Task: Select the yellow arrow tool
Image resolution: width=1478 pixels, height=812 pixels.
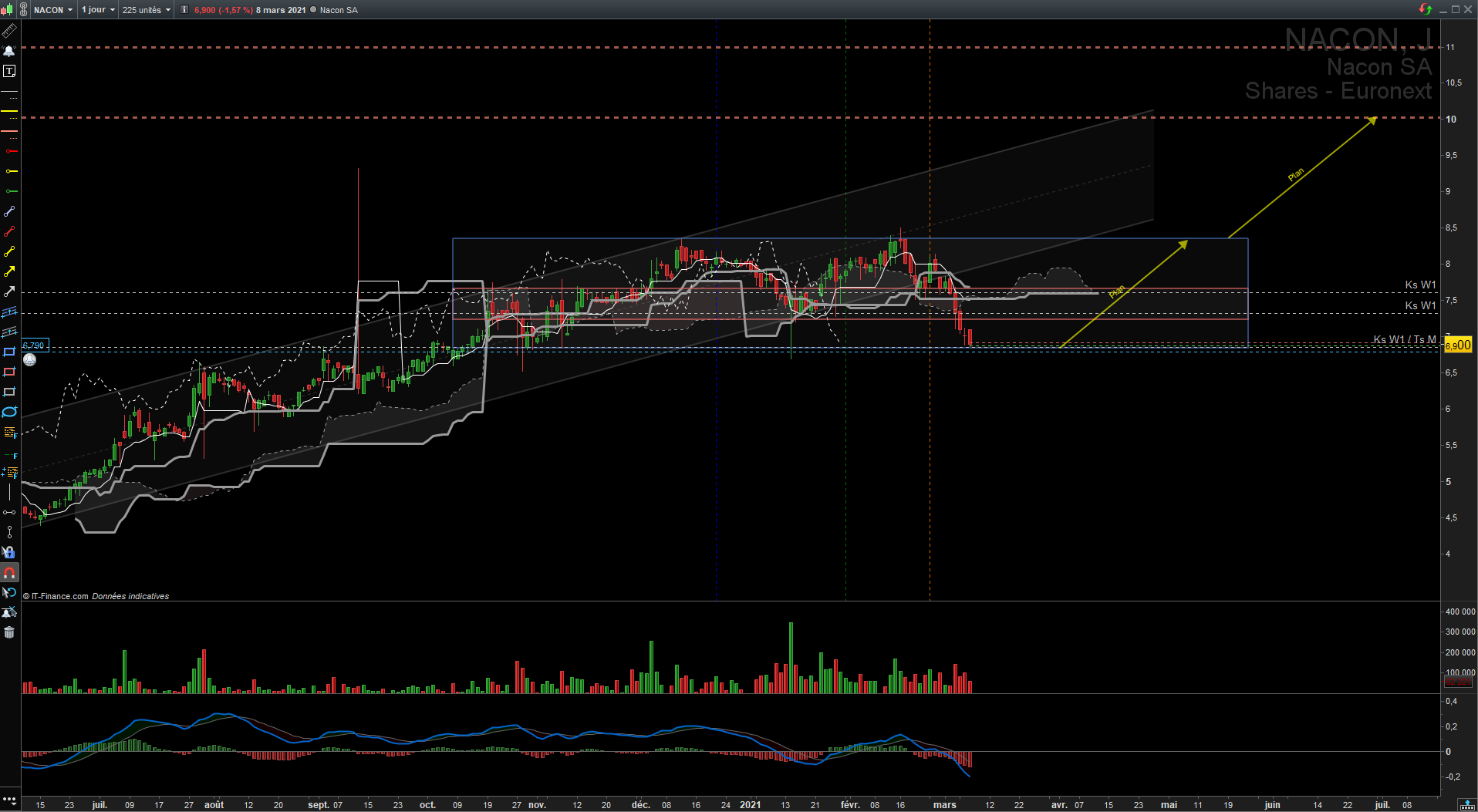Action: 9,271
